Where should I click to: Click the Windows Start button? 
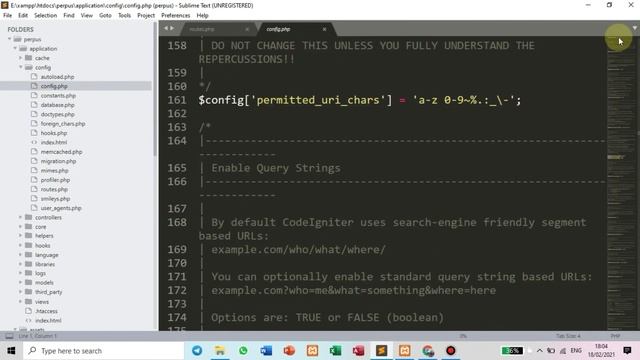(11, 351)
